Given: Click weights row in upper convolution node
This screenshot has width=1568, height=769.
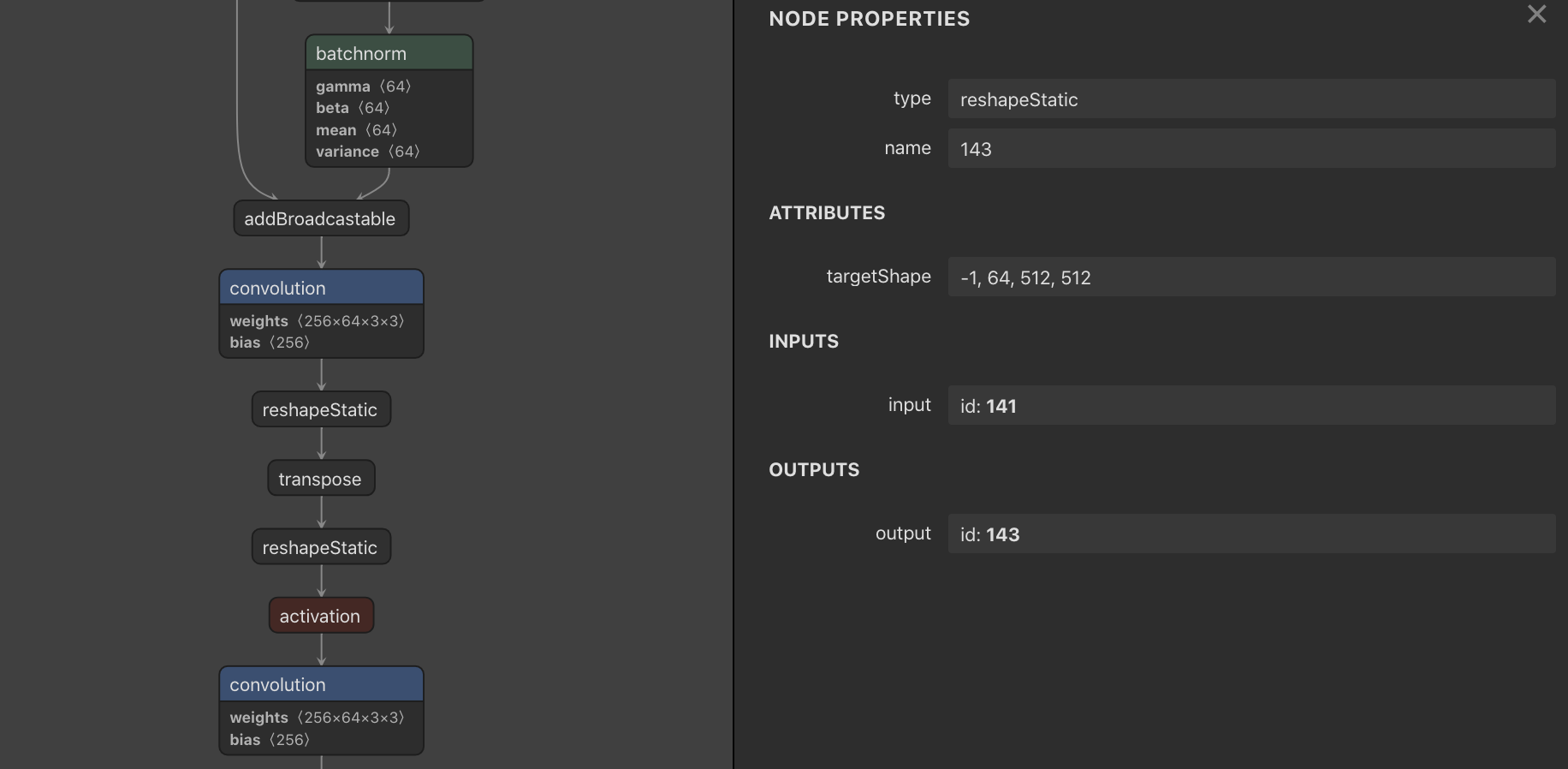Looking at the screenshot, I should point(317,321).
